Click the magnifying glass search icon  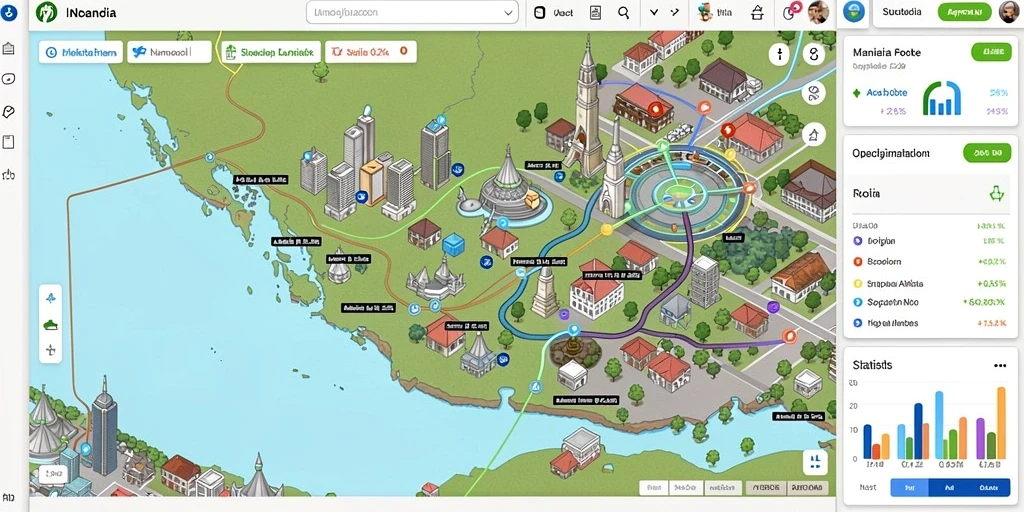[623, 12]
